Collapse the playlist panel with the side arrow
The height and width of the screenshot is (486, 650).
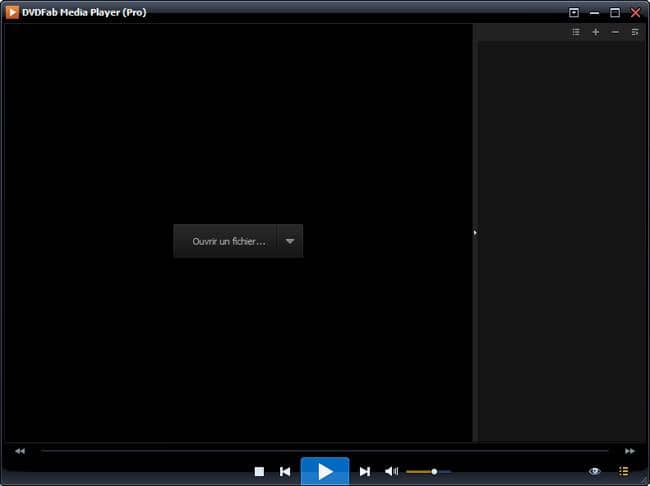tap(475, 233)
